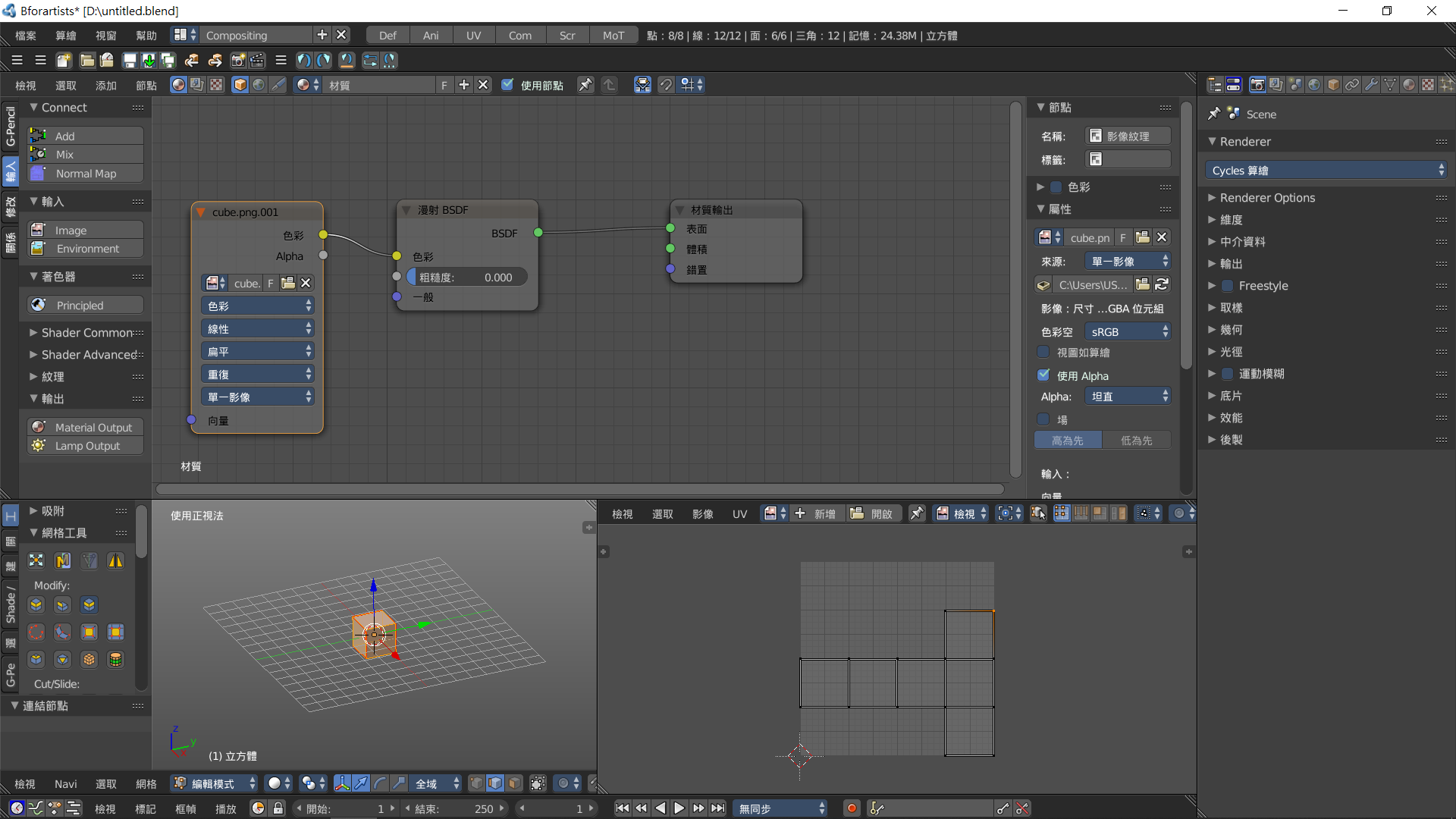The image size is (1456, 819).
Task: Click the Lamp Output node icon
Action: click(x=39, y=446)
